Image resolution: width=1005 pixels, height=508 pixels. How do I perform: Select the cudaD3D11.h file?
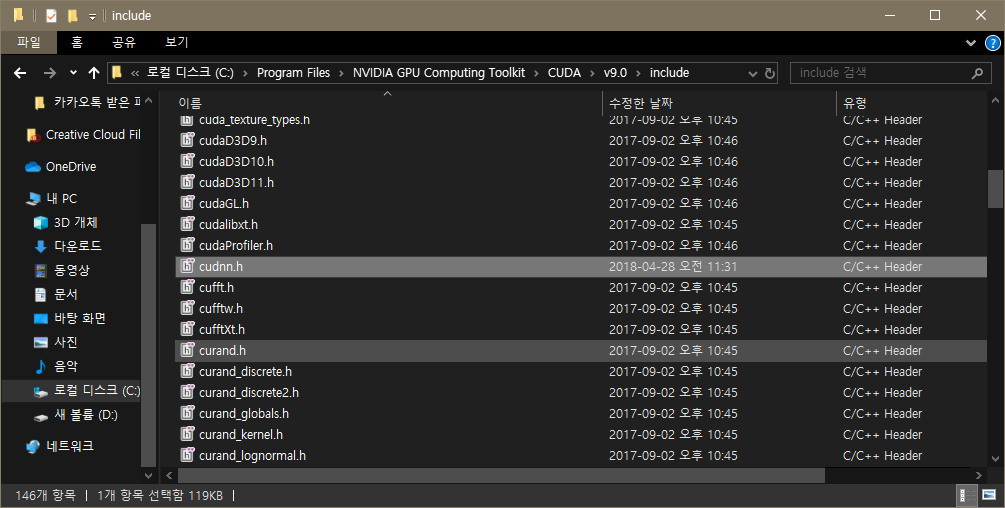(581, 183)
